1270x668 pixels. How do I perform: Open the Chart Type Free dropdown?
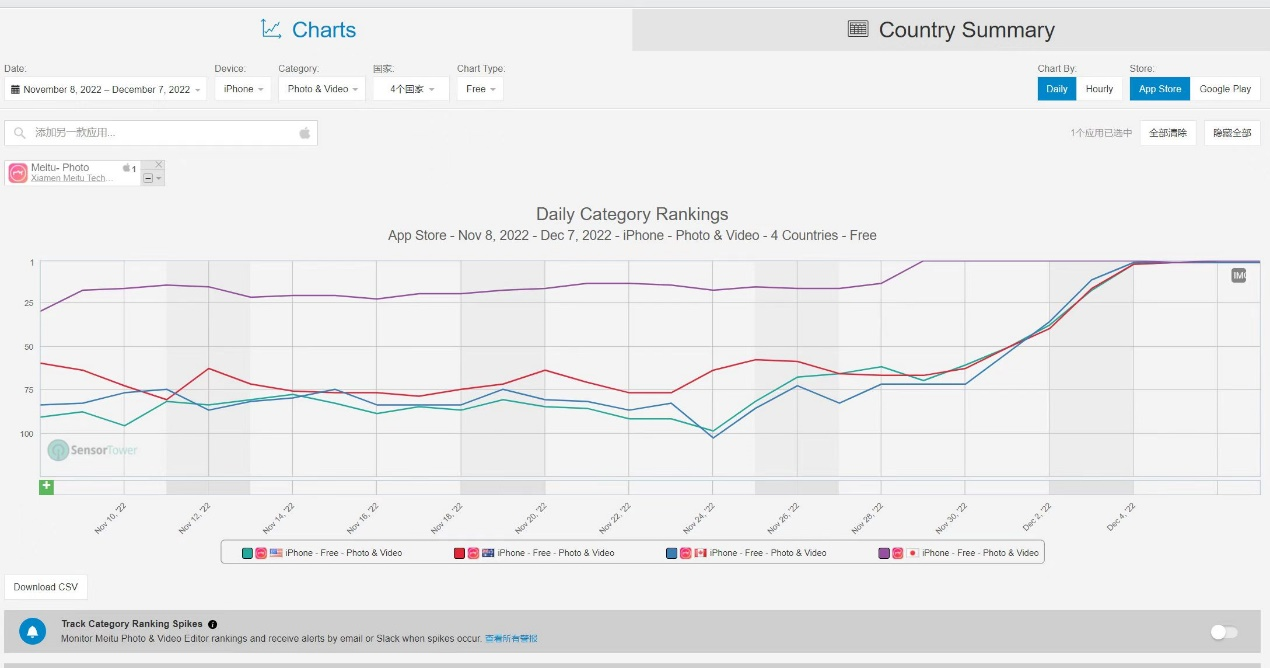point(480,89)
